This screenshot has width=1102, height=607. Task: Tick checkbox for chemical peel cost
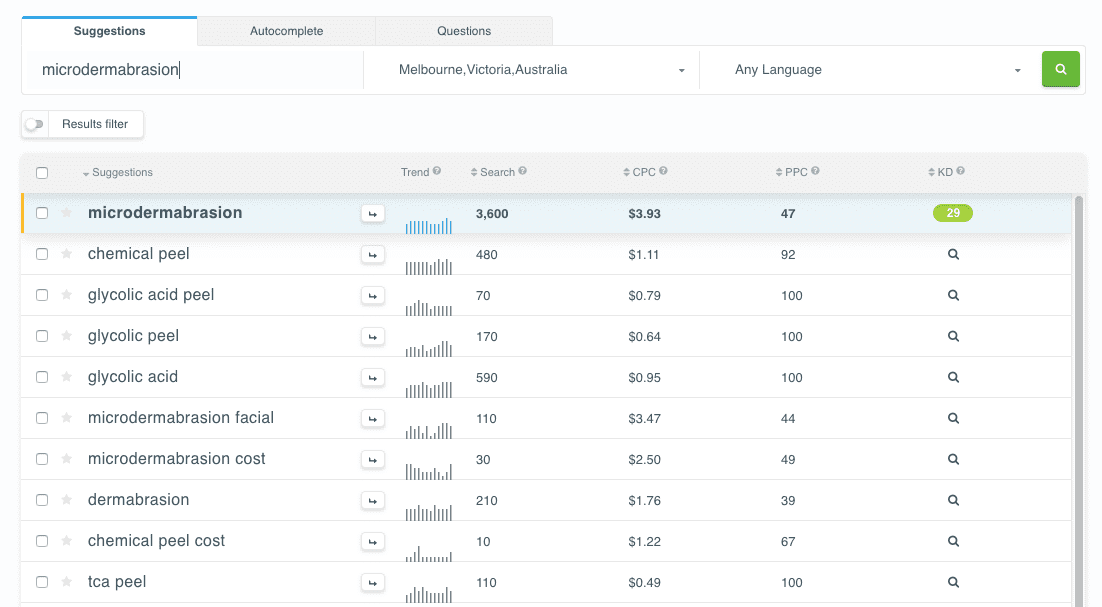tap(42, 541)
